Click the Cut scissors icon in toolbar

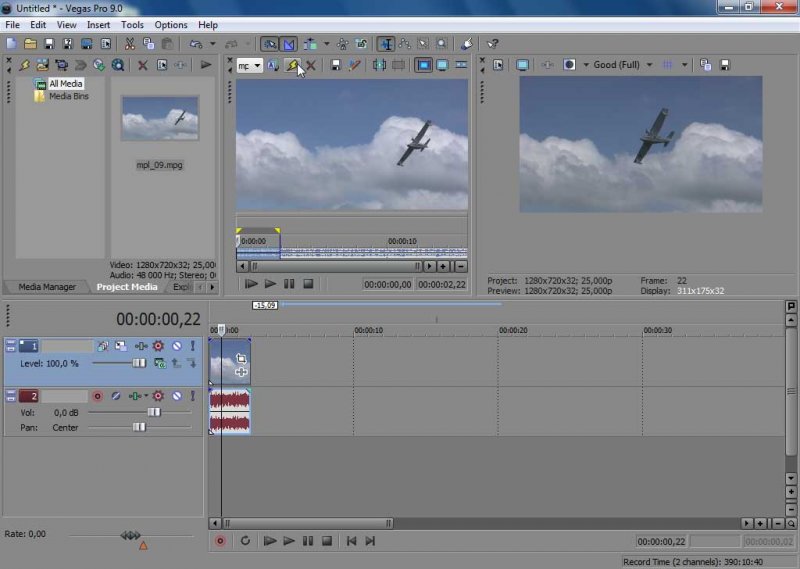(129, 44)
